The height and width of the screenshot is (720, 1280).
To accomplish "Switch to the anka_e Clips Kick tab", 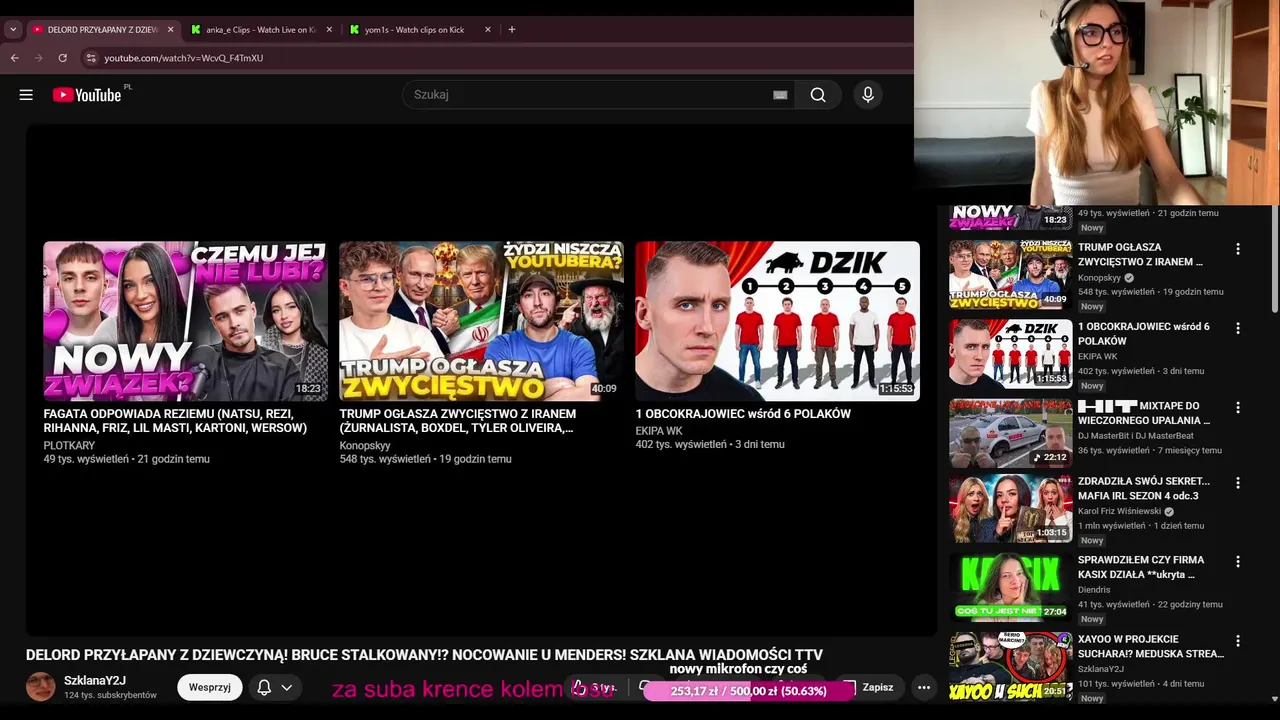I will tap(260, 30).
